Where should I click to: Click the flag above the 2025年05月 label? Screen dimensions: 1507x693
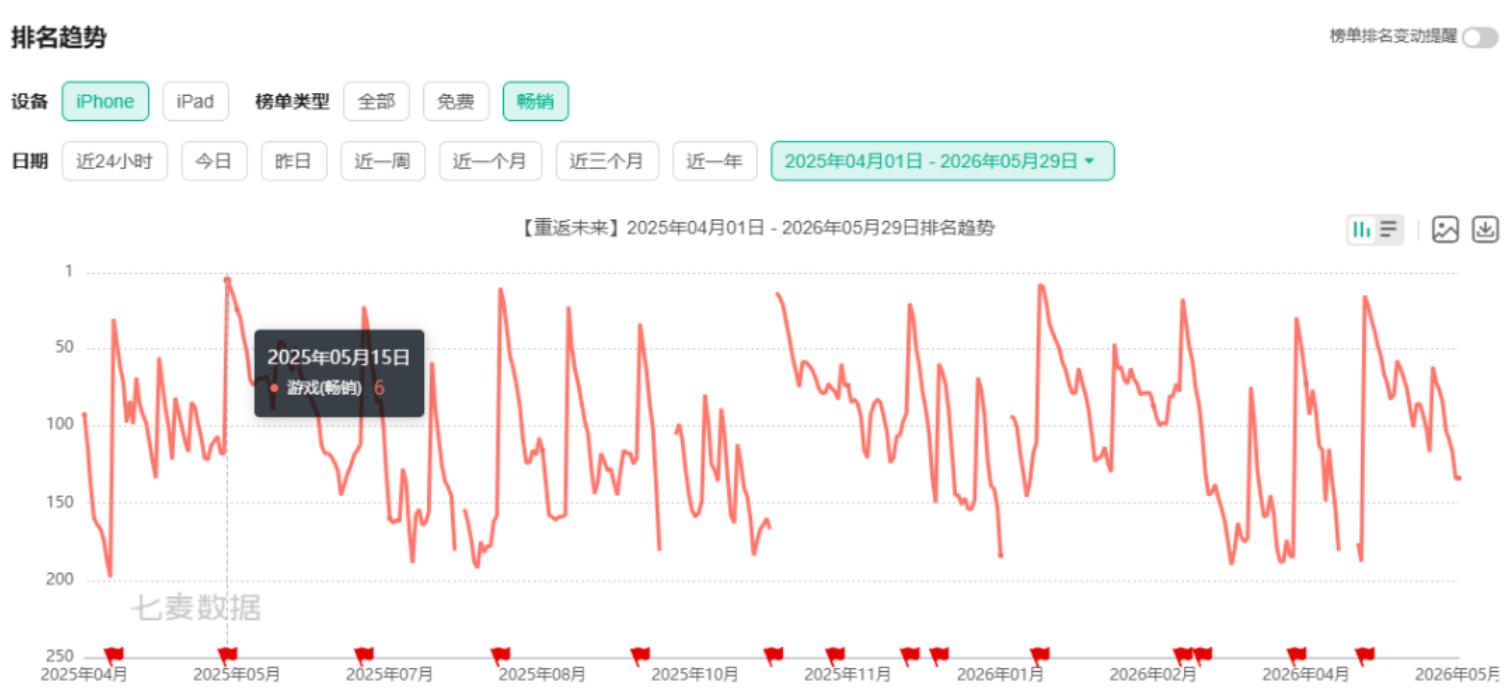228,655
